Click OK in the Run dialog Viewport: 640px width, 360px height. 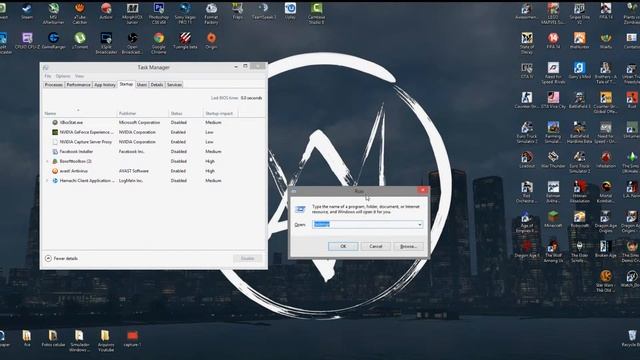(343, 246)
